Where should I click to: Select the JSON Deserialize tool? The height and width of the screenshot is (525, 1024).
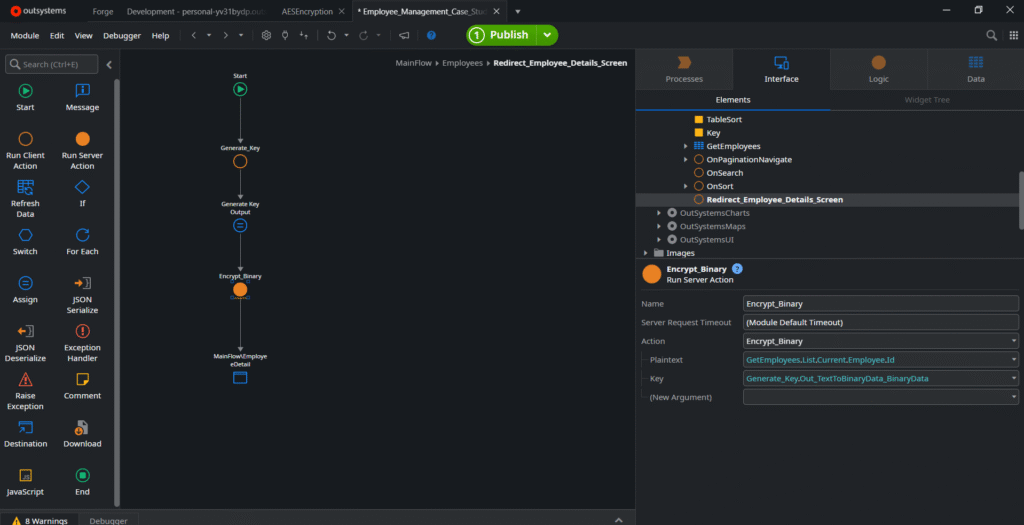tap(25, 343)
